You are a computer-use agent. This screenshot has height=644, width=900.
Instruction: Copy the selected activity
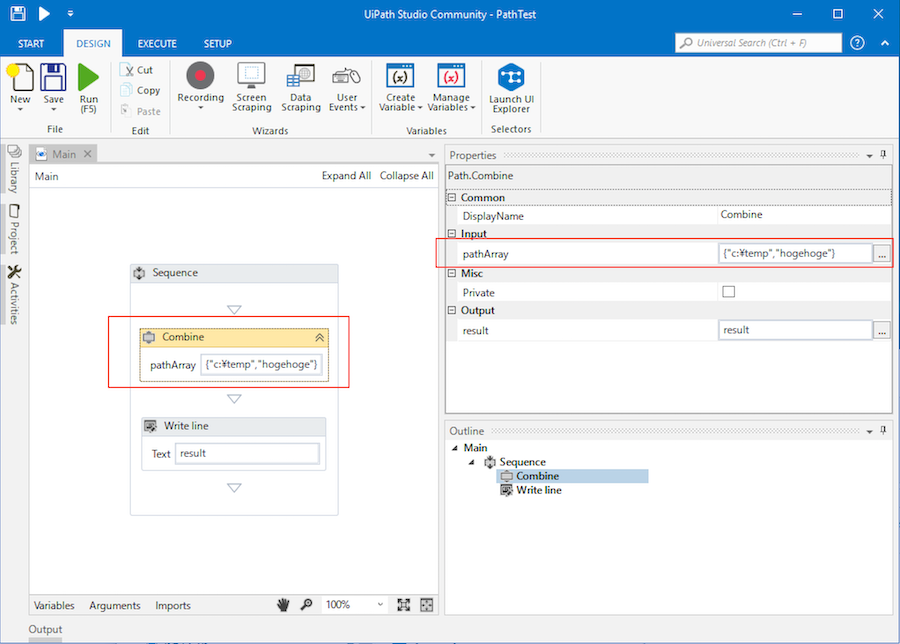pos(141,90)
